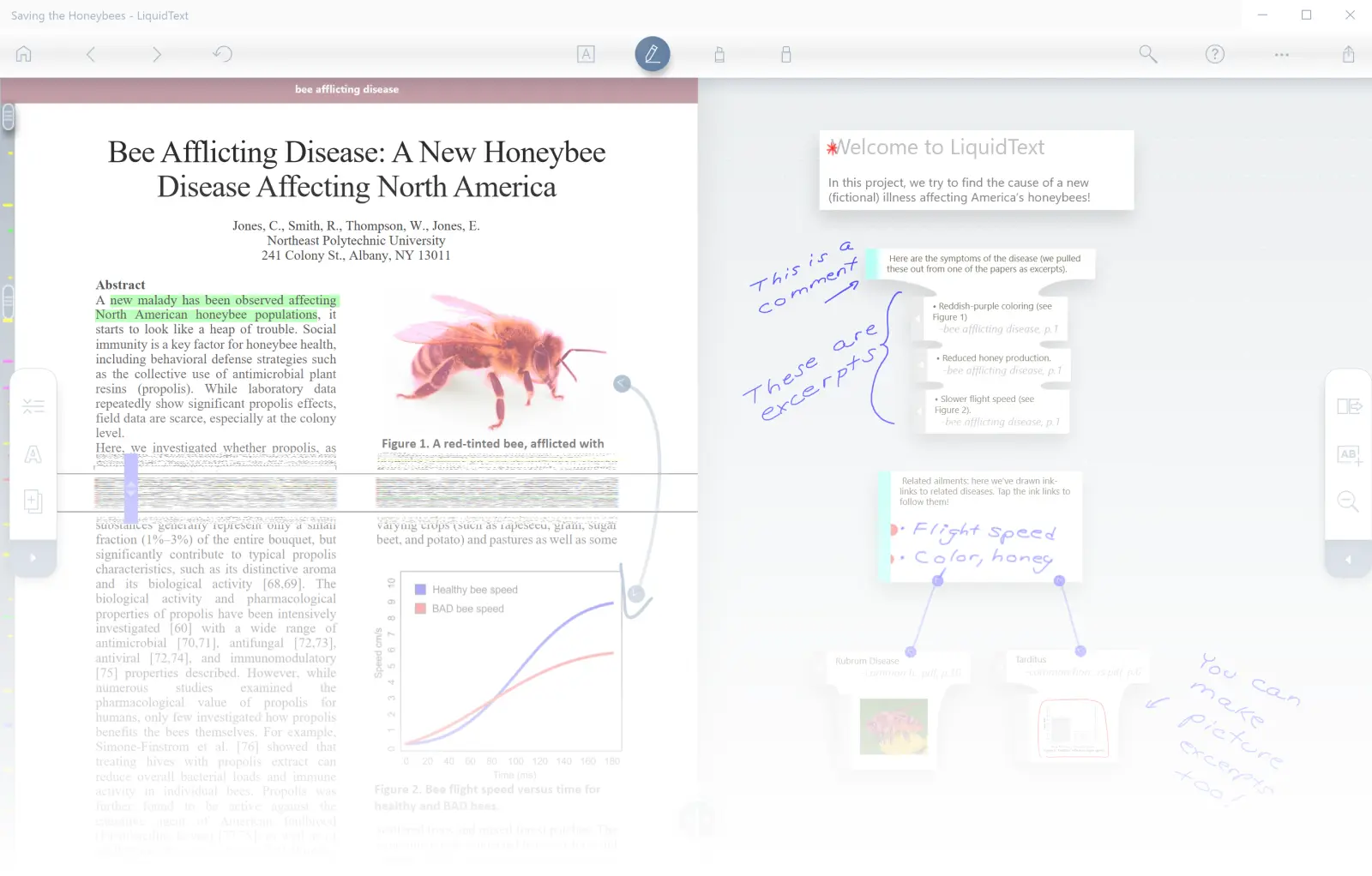
Task: Click the purple scroll position indicator on the document
Action: [130, 489]
